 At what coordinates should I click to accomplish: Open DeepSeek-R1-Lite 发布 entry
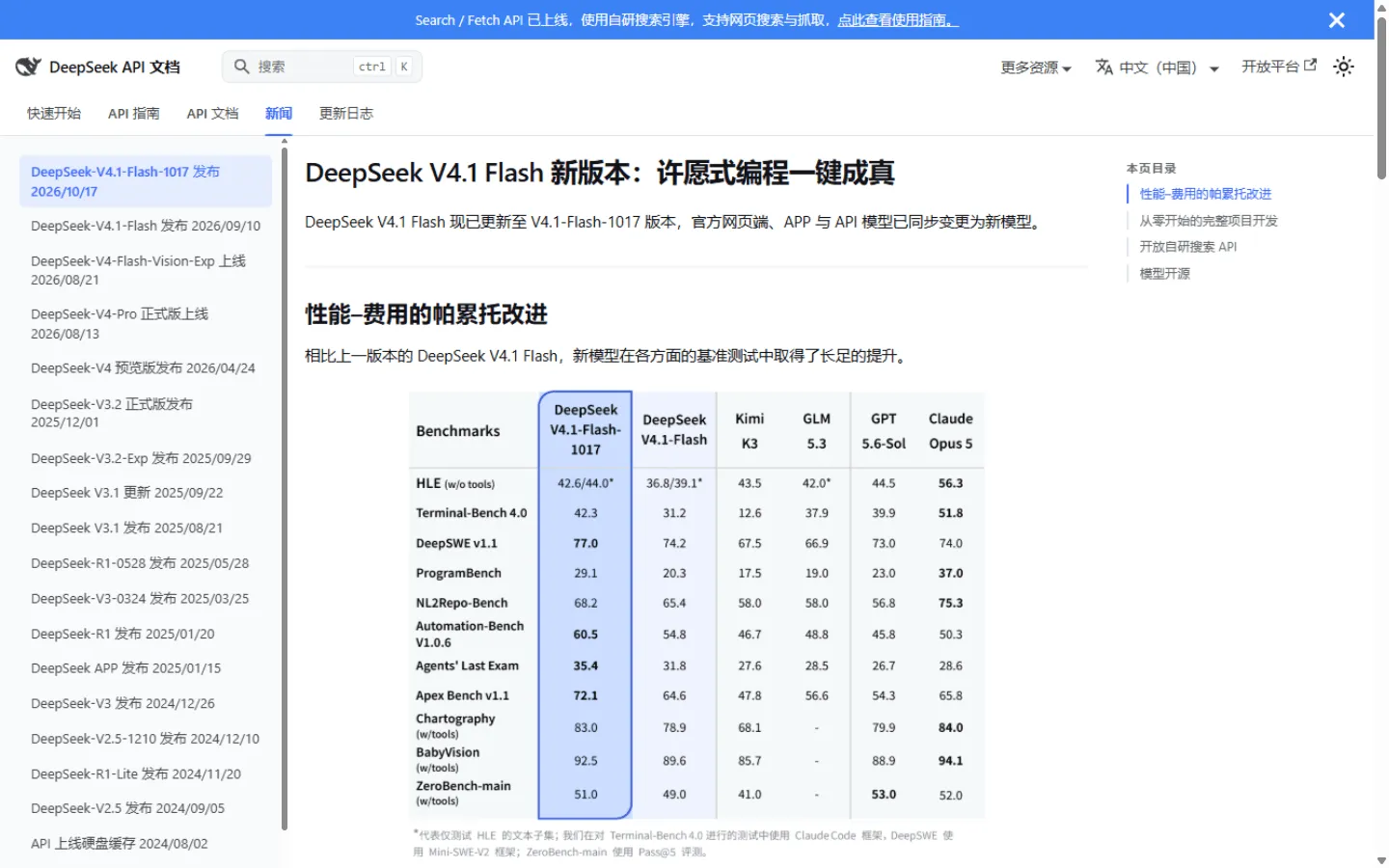(146, 774)
